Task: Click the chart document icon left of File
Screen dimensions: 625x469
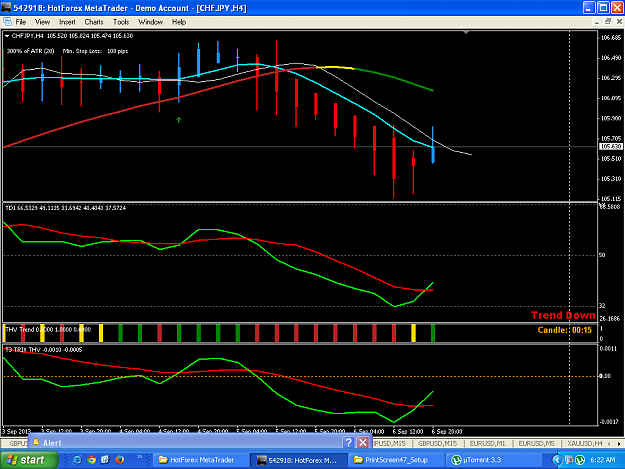Action: tap(7, 22)
